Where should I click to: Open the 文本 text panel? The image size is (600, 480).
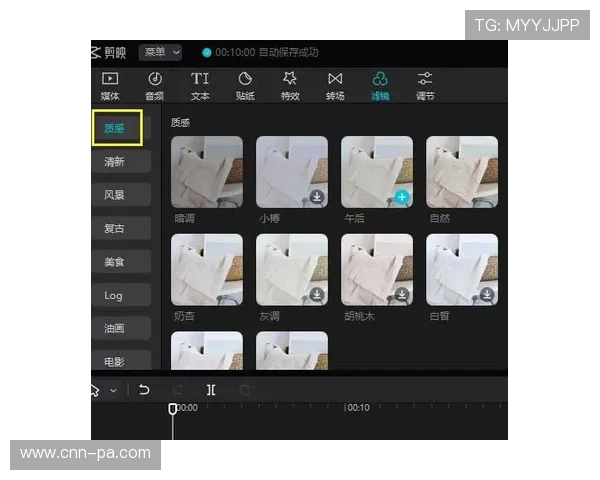(200, 86)
